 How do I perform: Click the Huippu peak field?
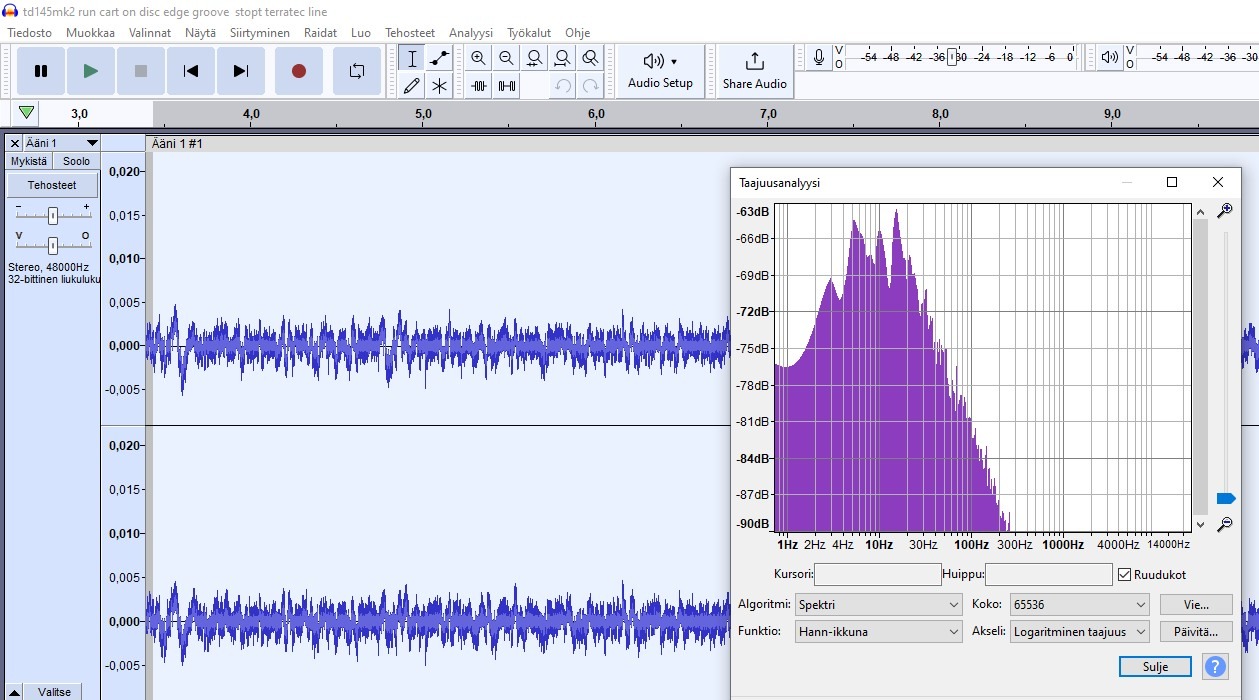tap(1049, 575)
